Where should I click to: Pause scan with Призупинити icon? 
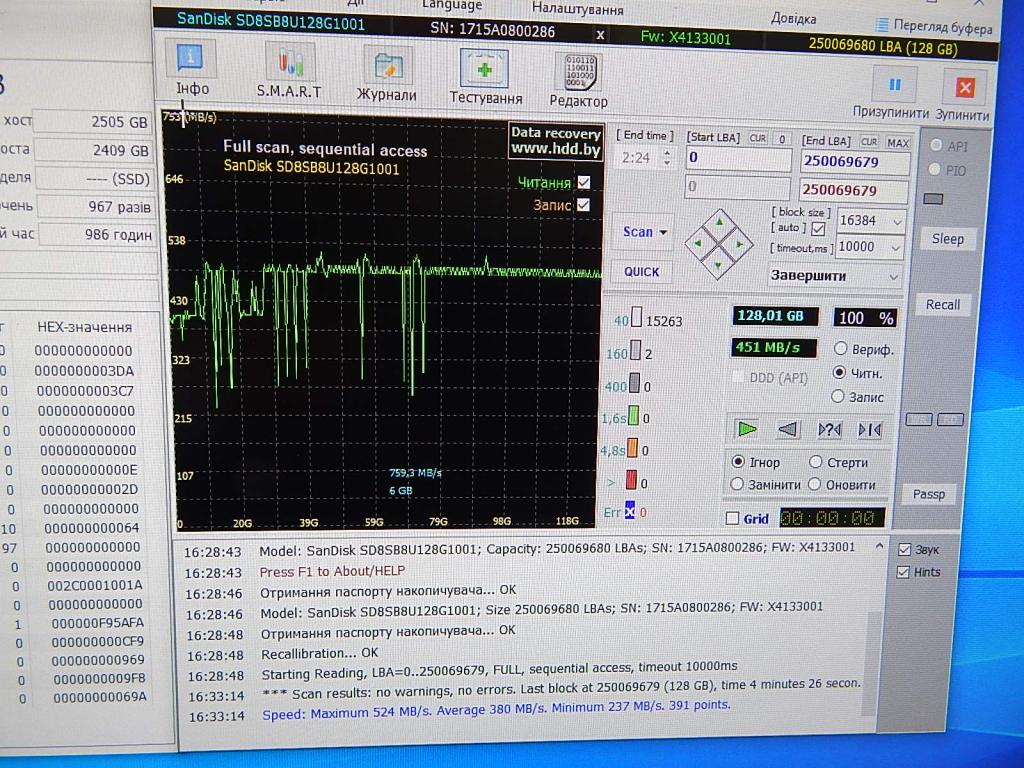click(x=894, y=84)
